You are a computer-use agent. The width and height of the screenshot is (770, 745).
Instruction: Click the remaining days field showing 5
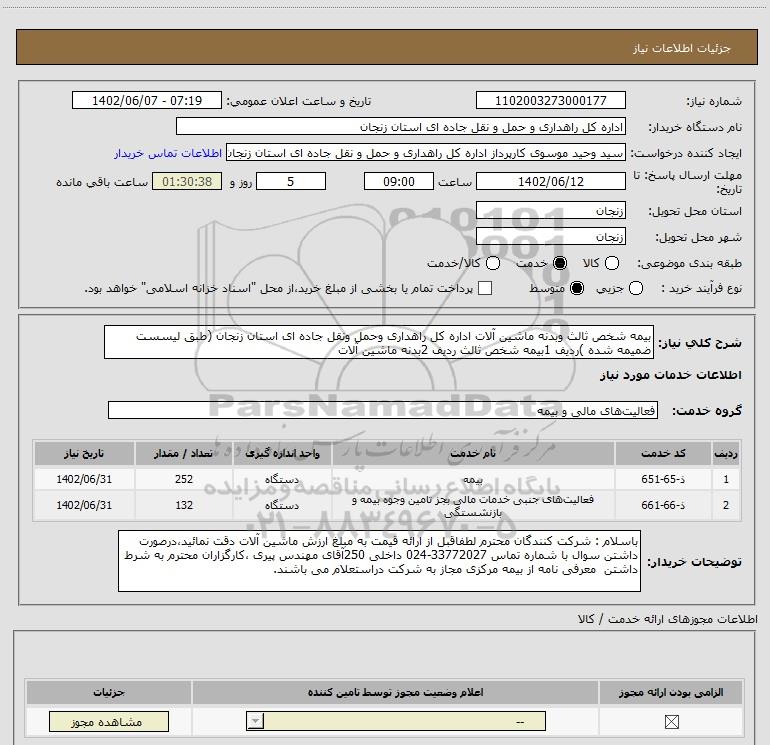(x=291, y=181)
